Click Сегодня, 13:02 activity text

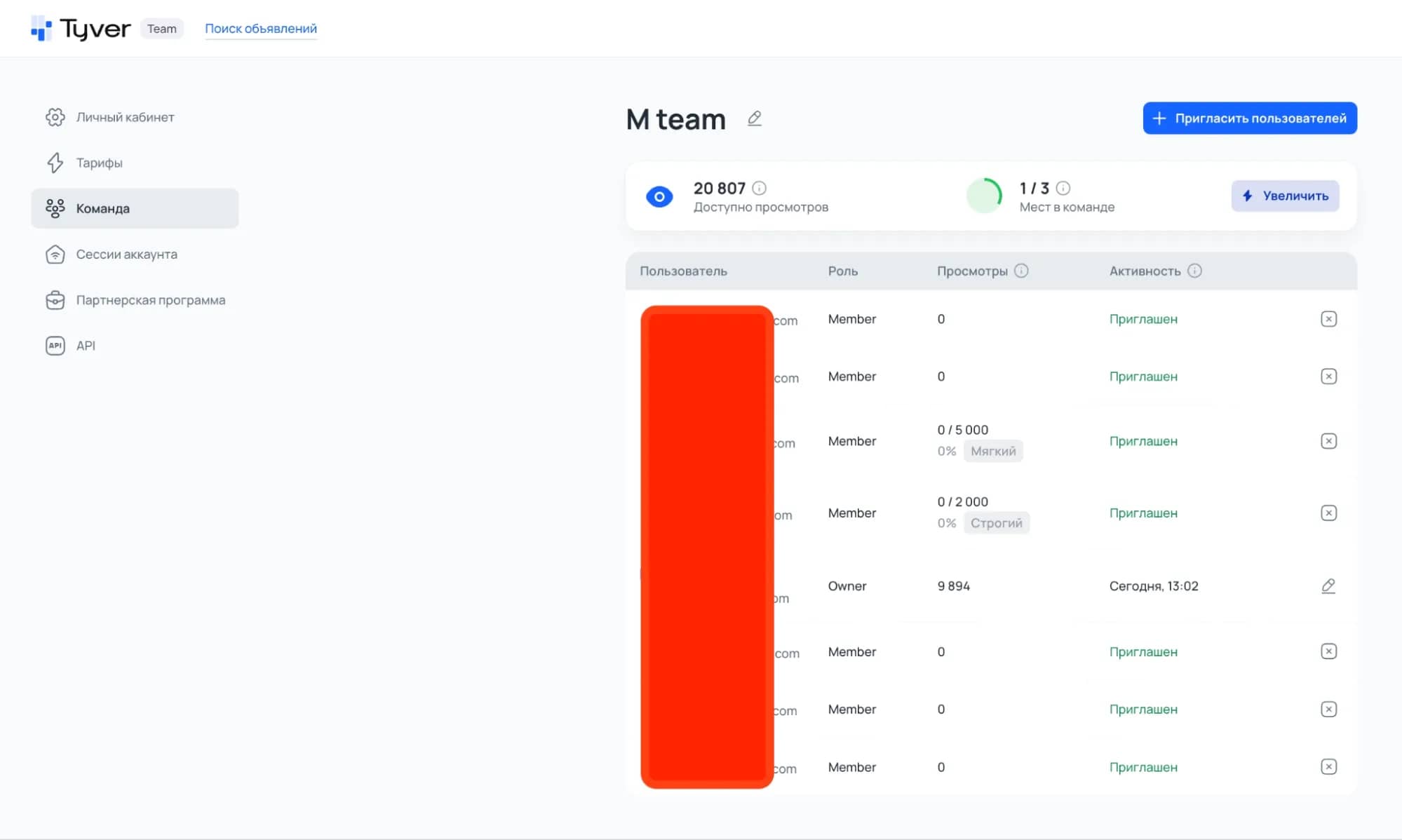click(x=1154, y=586)
